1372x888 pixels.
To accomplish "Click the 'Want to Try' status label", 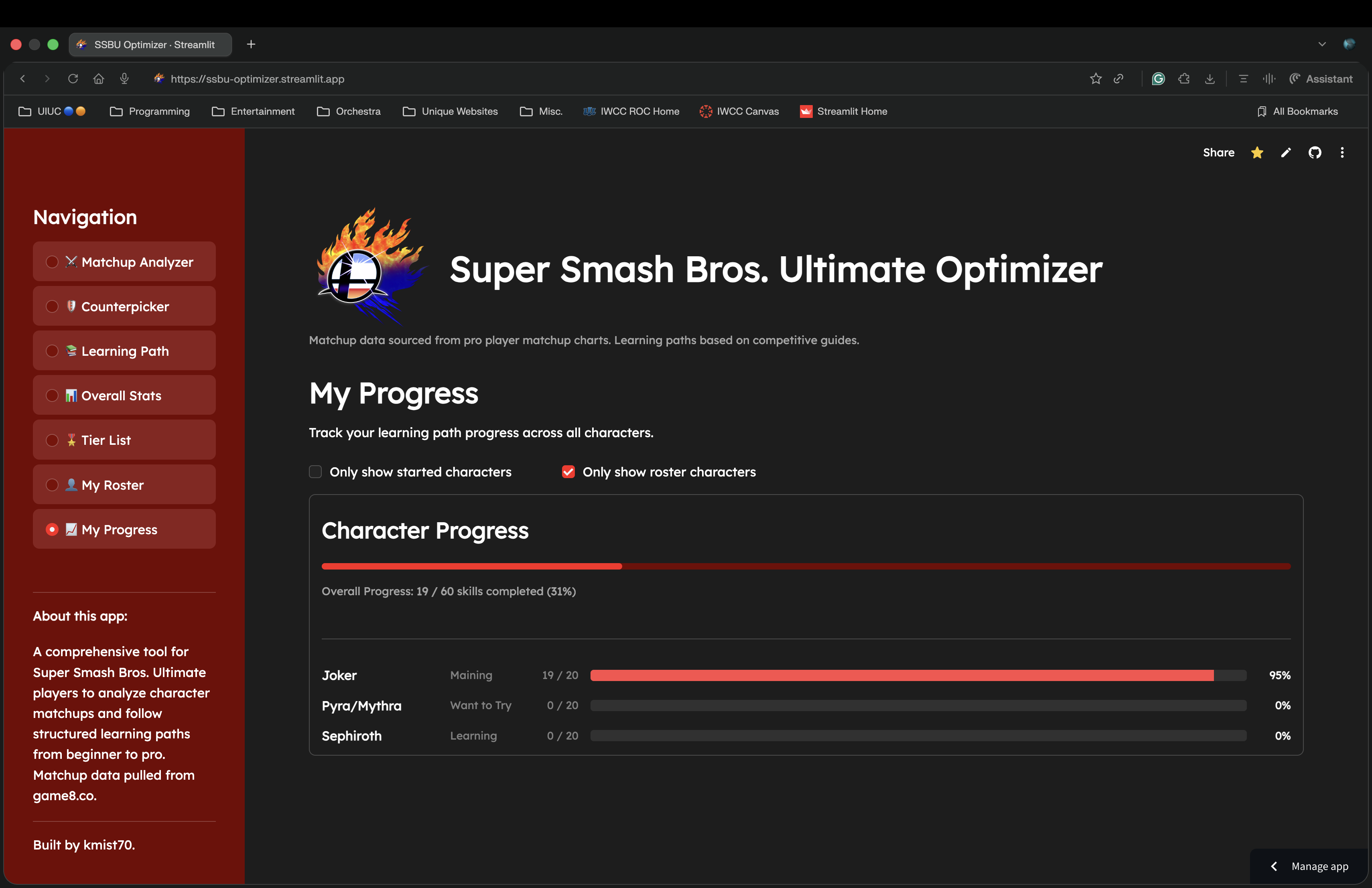I will click(x=481, y=706).
